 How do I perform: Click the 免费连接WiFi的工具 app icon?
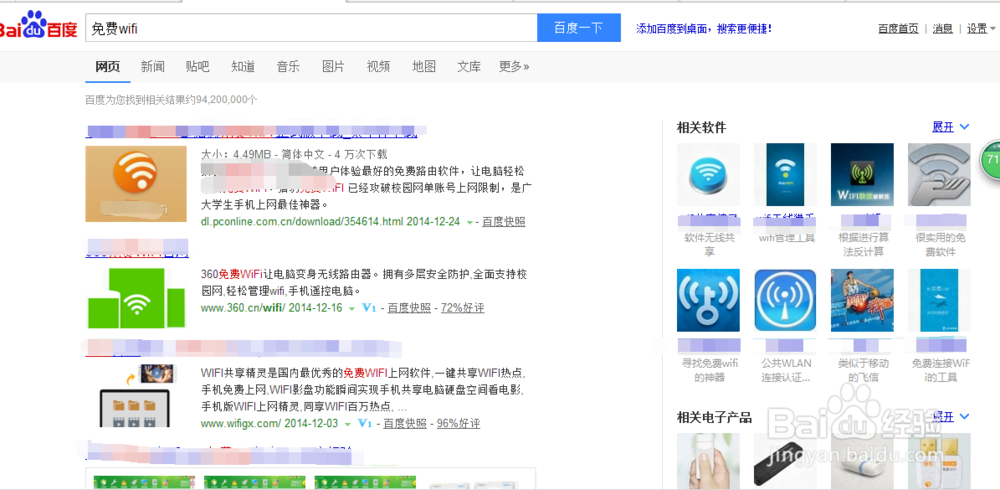939,301
